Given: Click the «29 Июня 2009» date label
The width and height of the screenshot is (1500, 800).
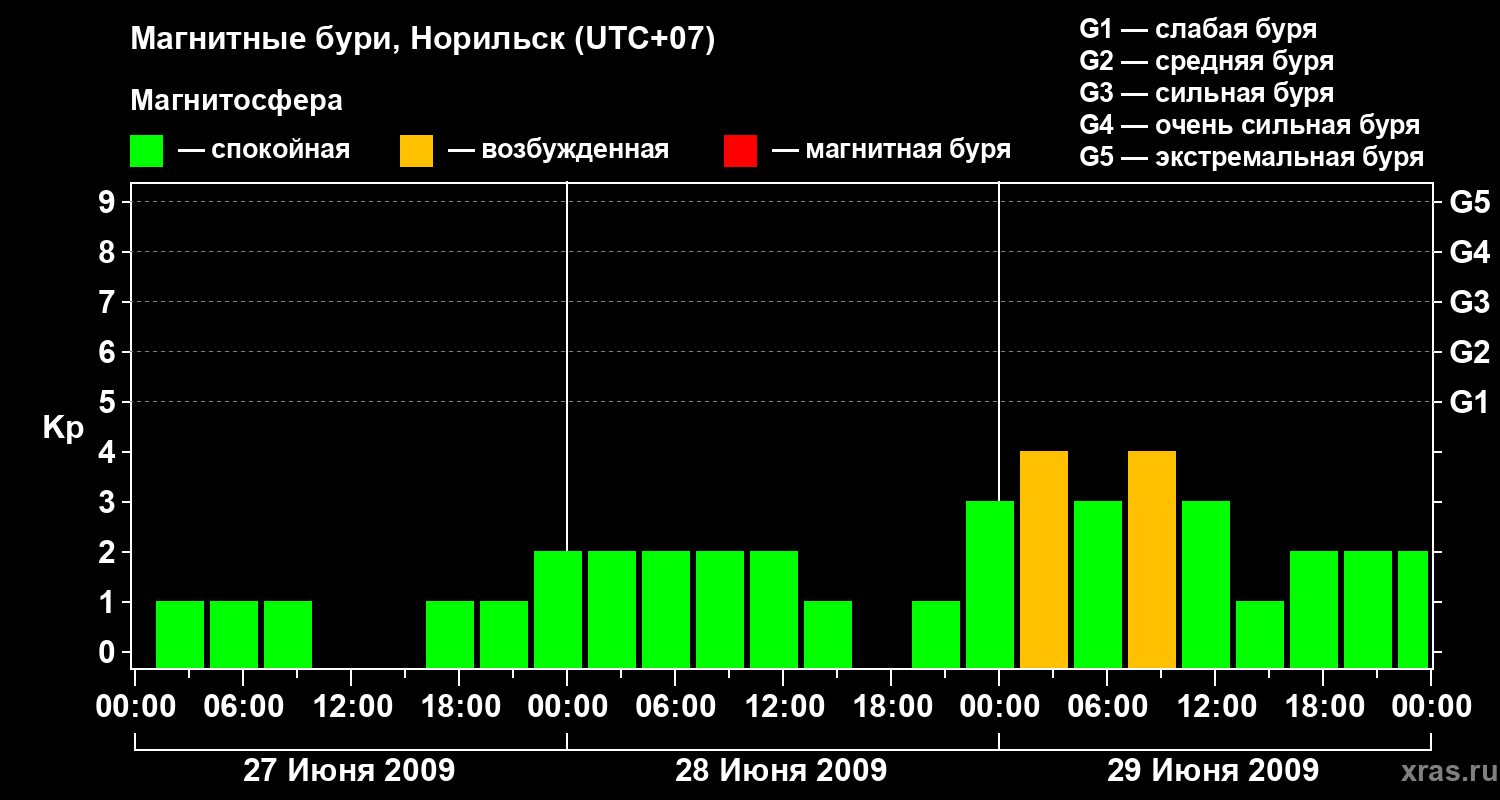Looking at the screenshot, I should (x=1213, y=771).
